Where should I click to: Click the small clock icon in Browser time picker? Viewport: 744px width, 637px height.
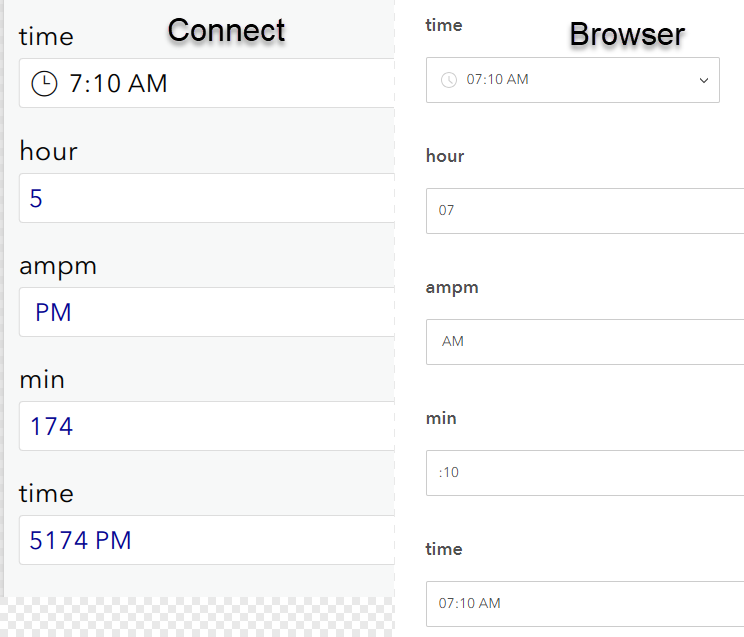click(x=449, y=80)
